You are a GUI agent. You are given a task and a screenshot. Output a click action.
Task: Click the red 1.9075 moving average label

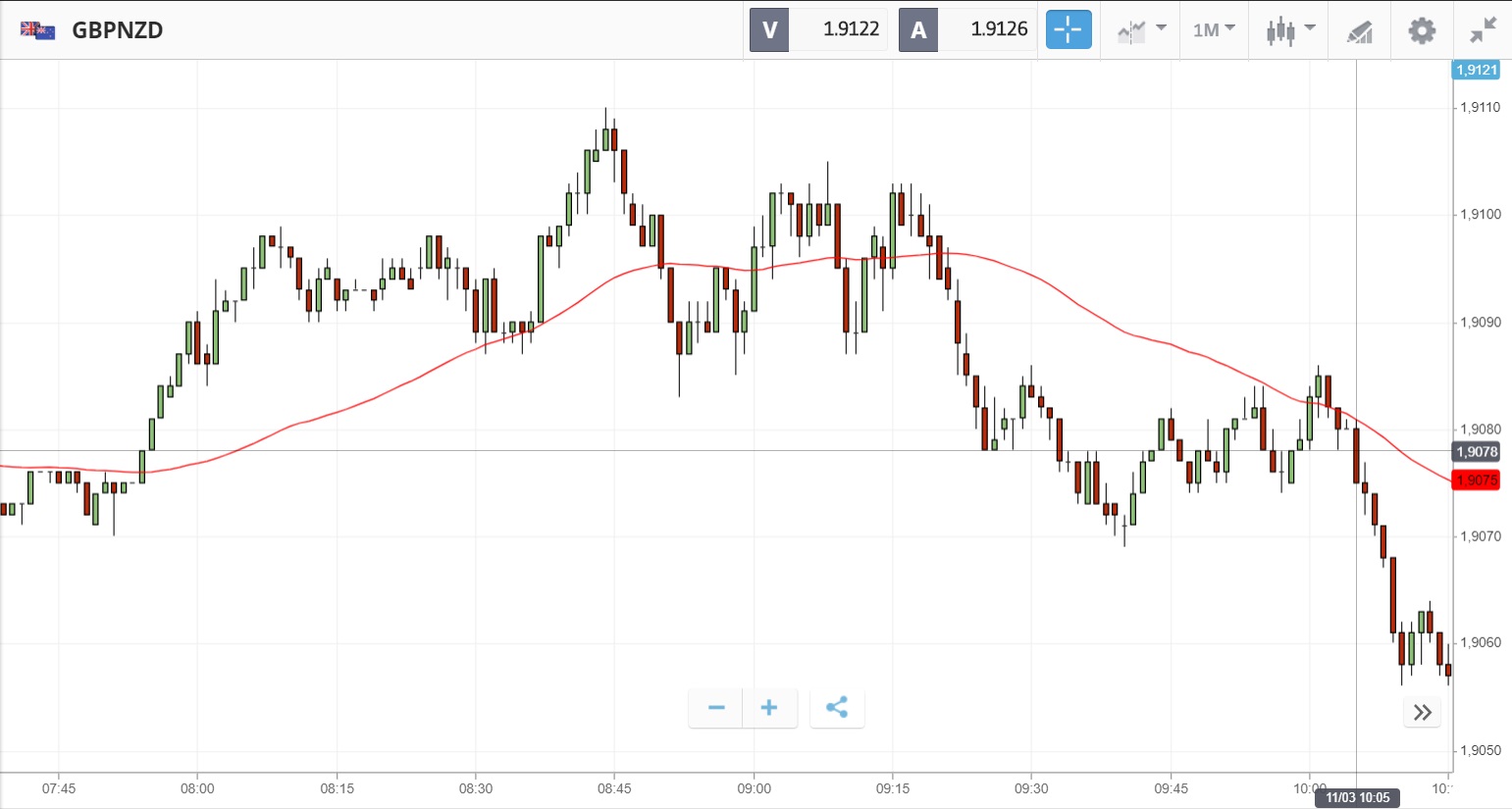click(x=1476, y=480)
